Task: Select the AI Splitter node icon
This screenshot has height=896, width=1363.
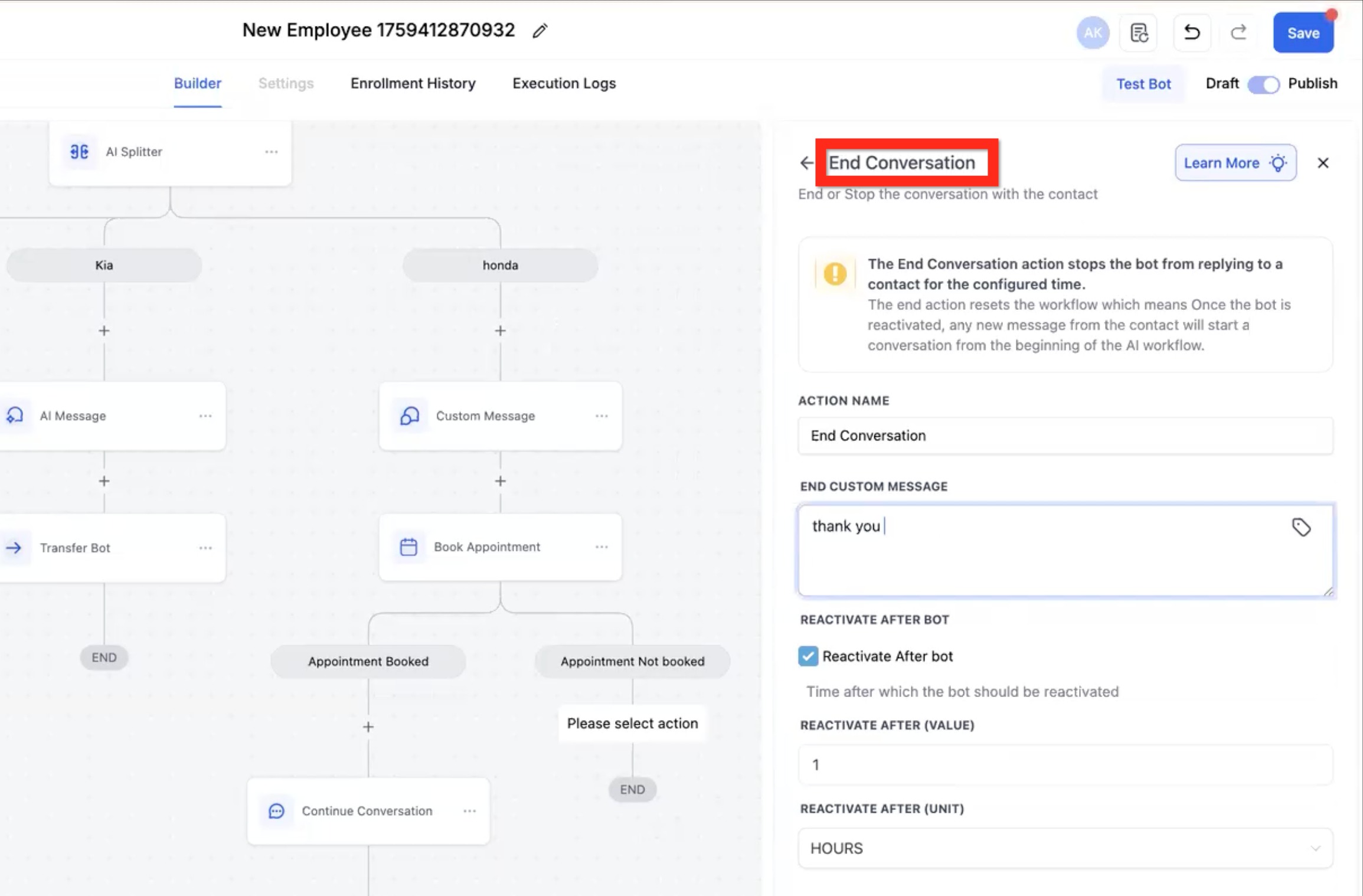Action: (79, 152)
